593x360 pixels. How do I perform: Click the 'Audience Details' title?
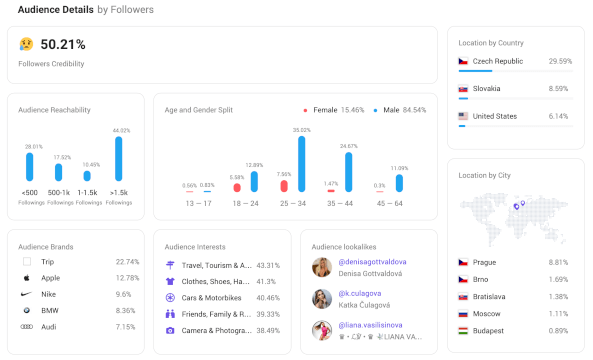(x=56, y=9)
